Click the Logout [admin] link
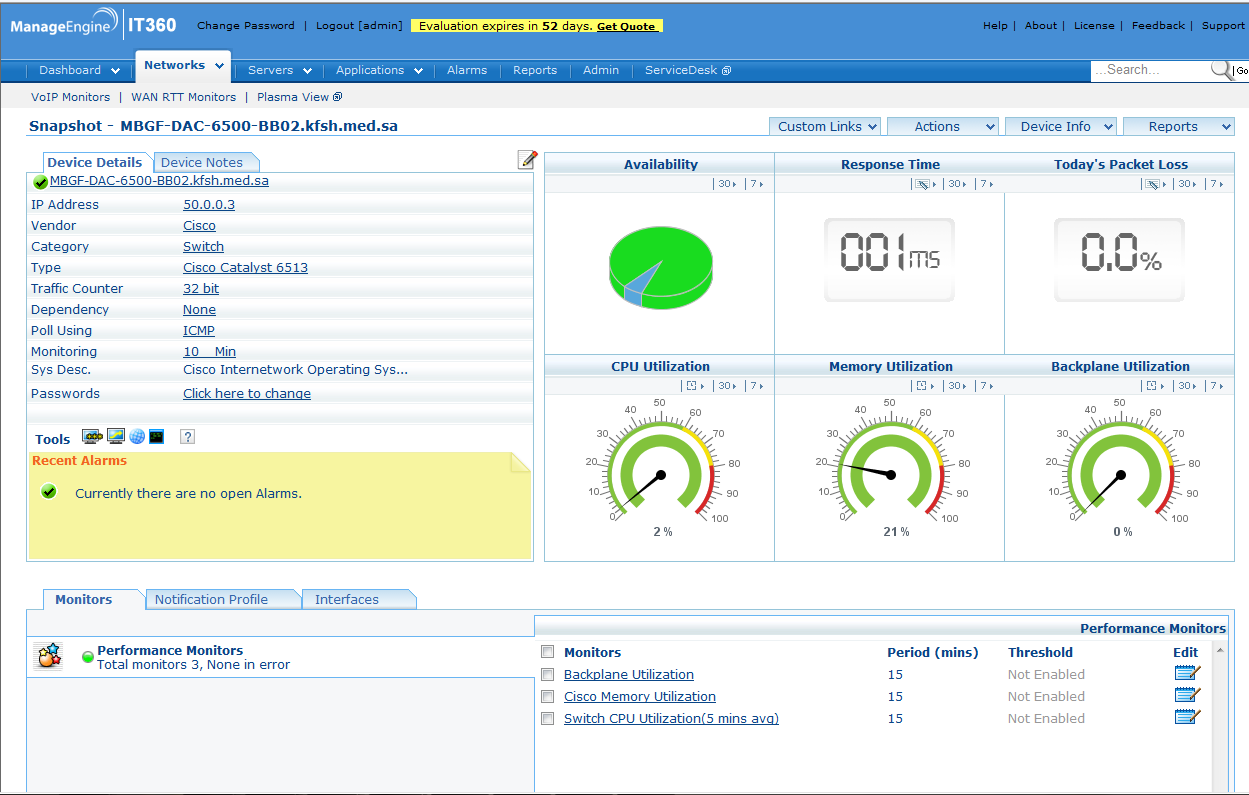This screenshot has width=1249, height=795. [359, 25]
